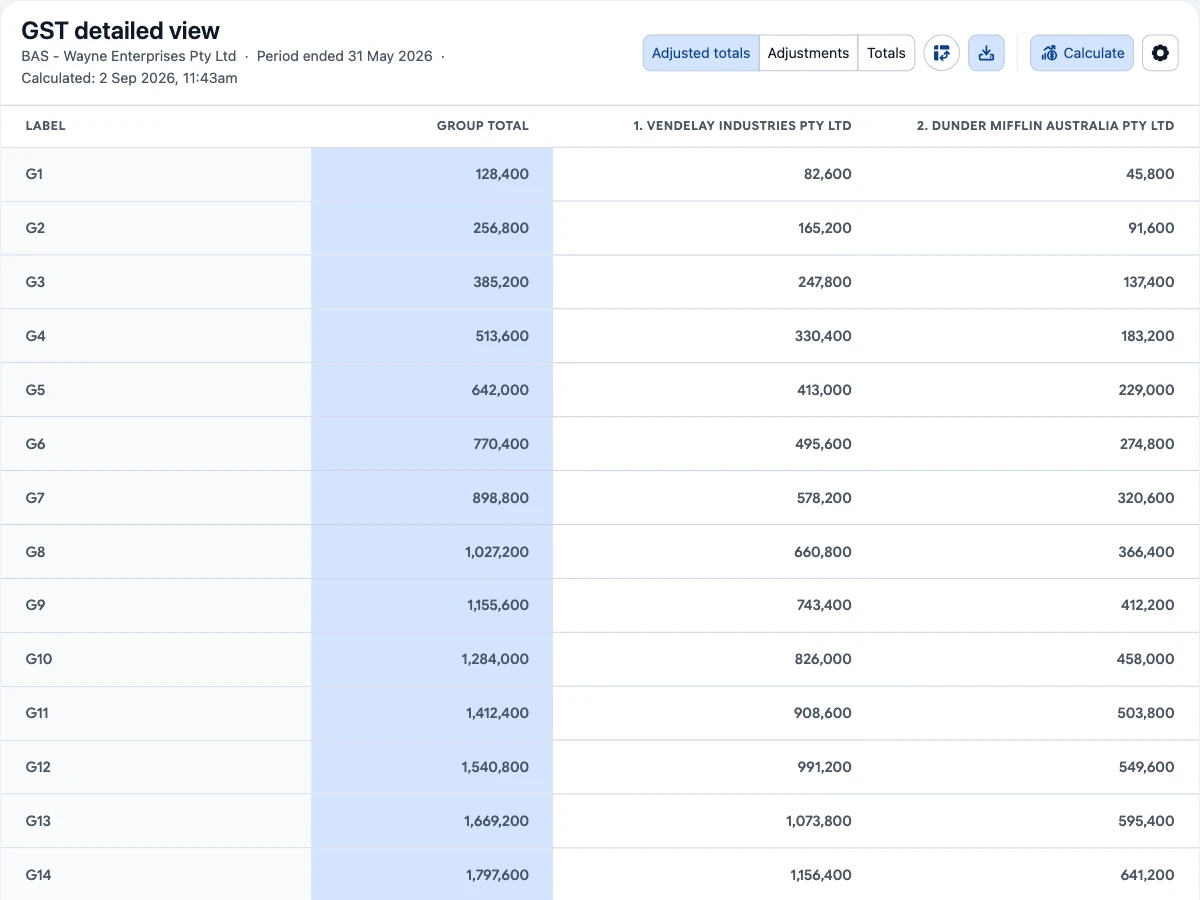
Task: Click group total 385,200 cell
Action: (501, 282)
